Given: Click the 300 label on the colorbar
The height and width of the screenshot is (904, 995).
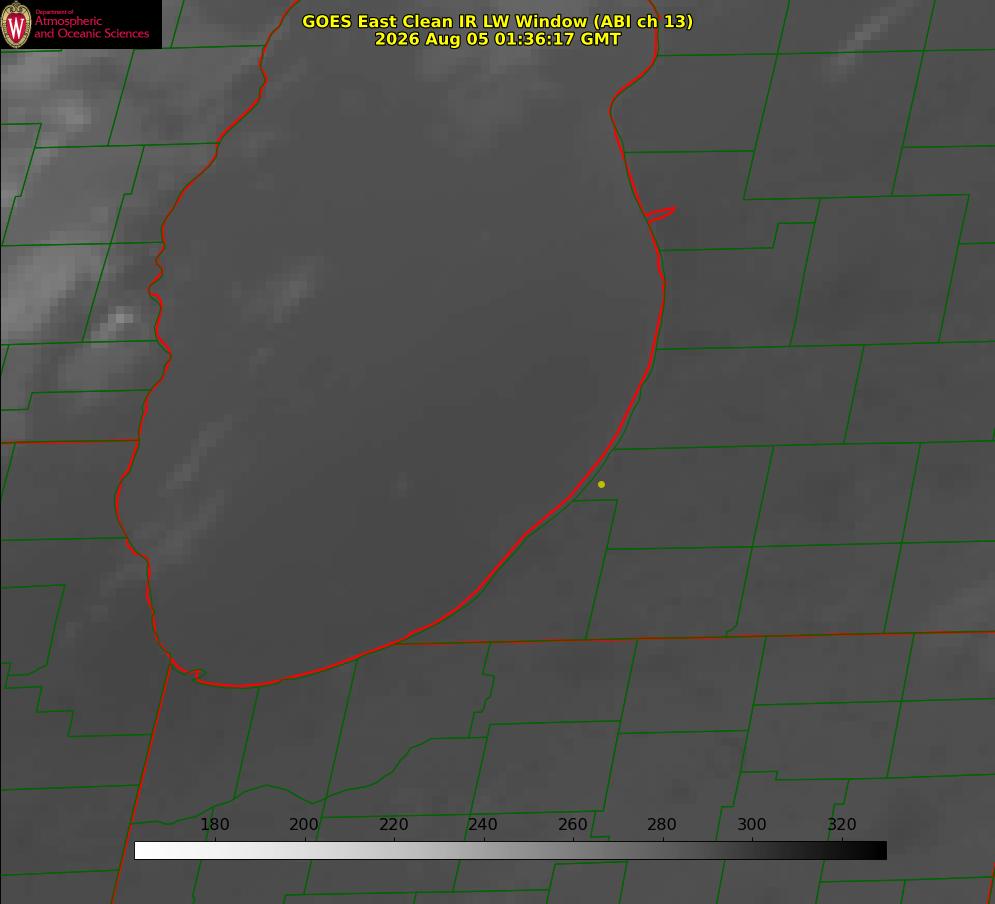Looking at the screenshot, I should click(751, 824).
